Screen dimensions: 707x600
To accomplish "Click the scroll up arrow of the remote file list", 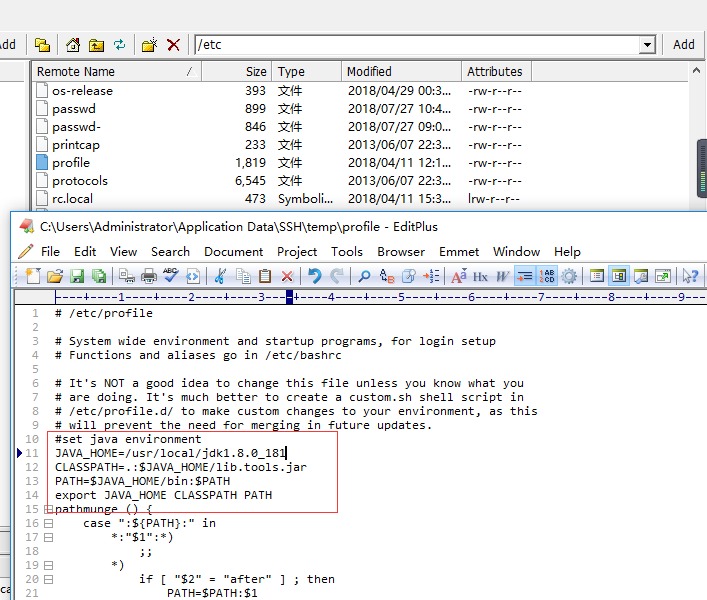I will (x=696, y=70).
